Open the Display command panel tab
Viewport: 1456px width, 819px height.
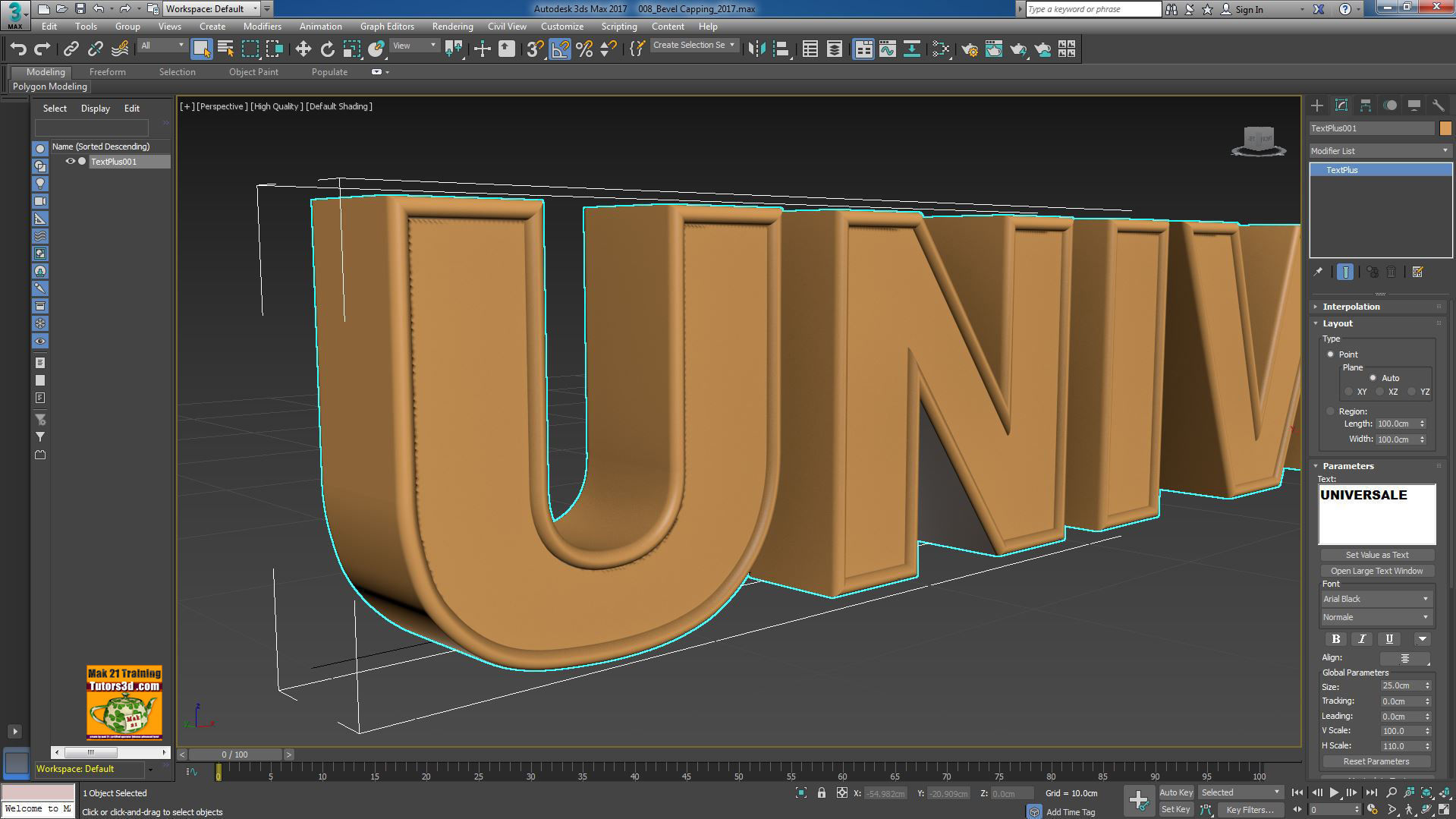pos(1414,106)
